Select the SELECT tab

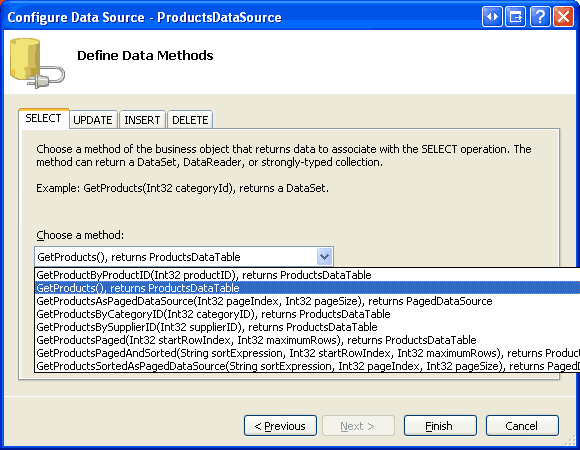click(43, 118)
